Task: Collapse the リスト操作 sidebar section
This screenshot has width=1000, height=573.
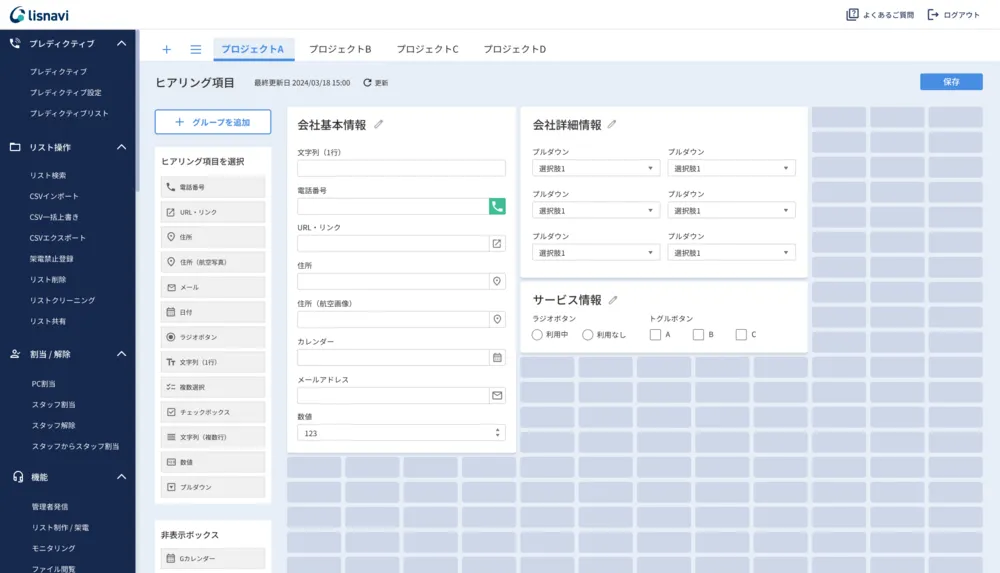Action: 121,147
